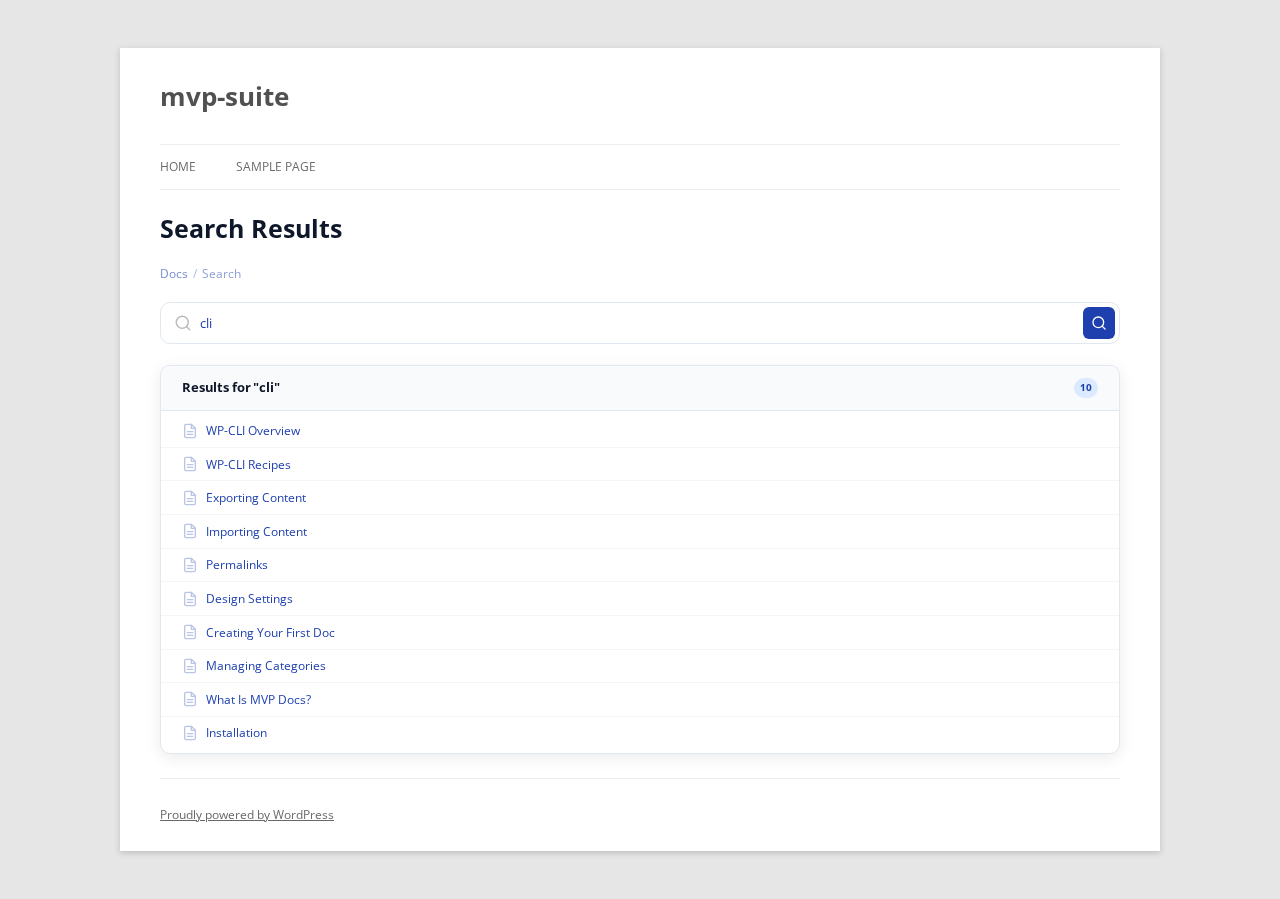This screenshot has width=1280, height=899.
Task: Click the document icon beside Design Settings
Action: coord(190,598)
